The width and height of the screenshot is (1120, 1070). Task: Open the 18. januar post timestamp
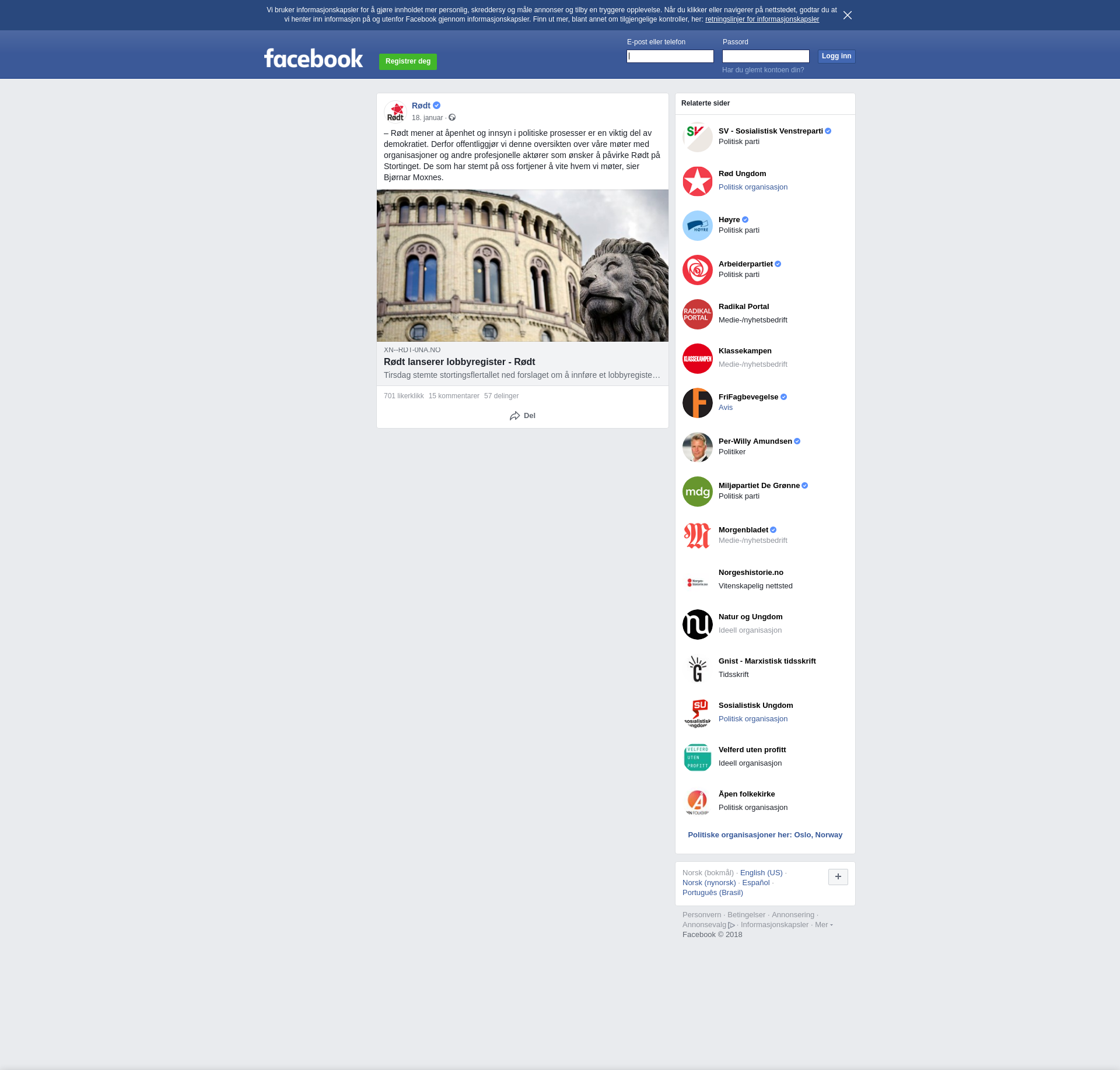[427, 118]
